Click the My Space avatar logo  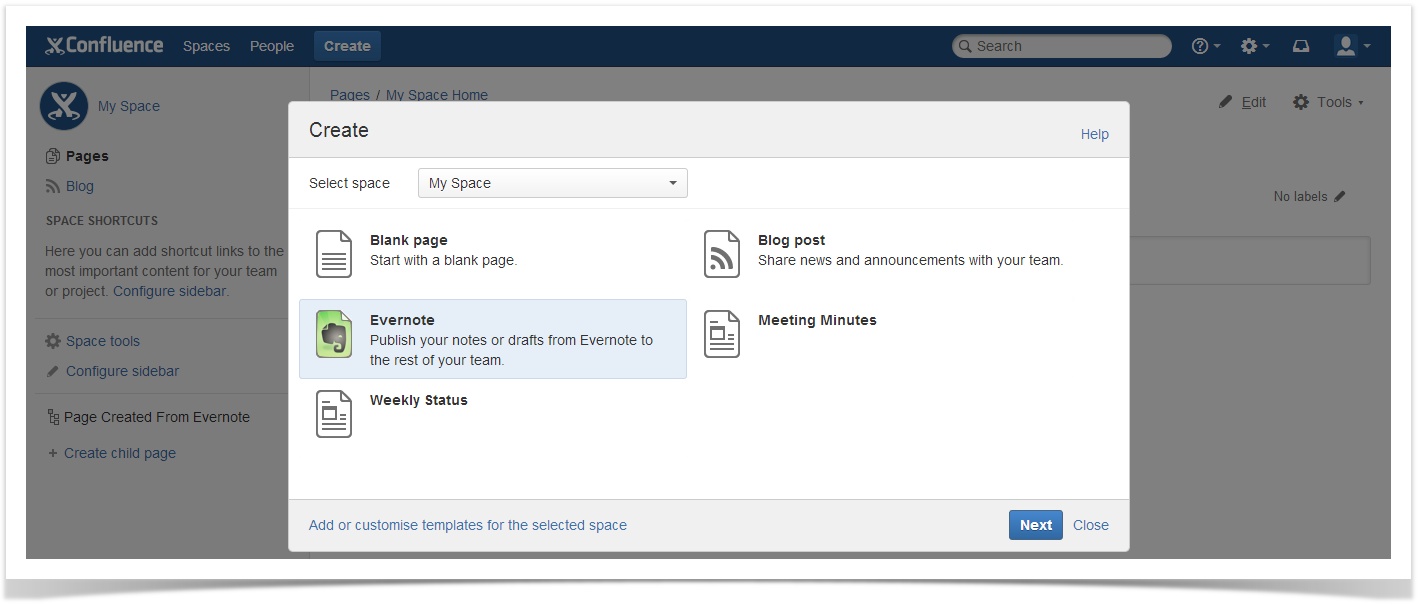click(x=63, y=105)
